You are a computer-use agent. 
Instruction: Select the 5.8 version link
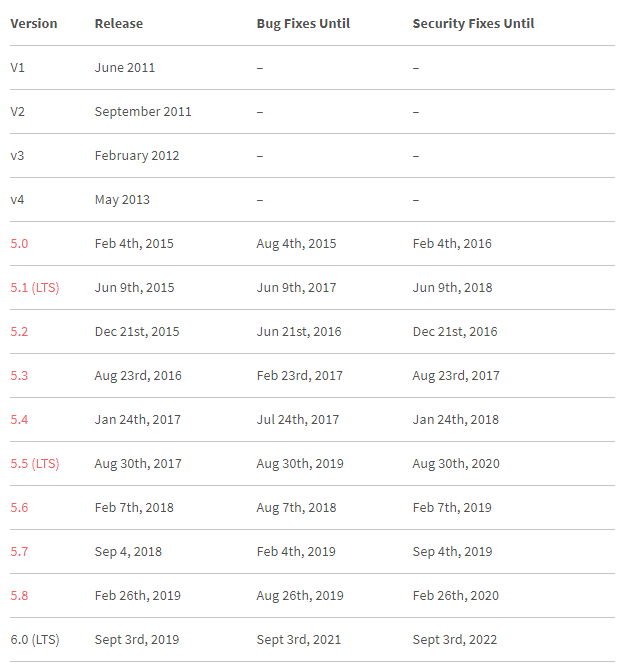pos(19,596)
